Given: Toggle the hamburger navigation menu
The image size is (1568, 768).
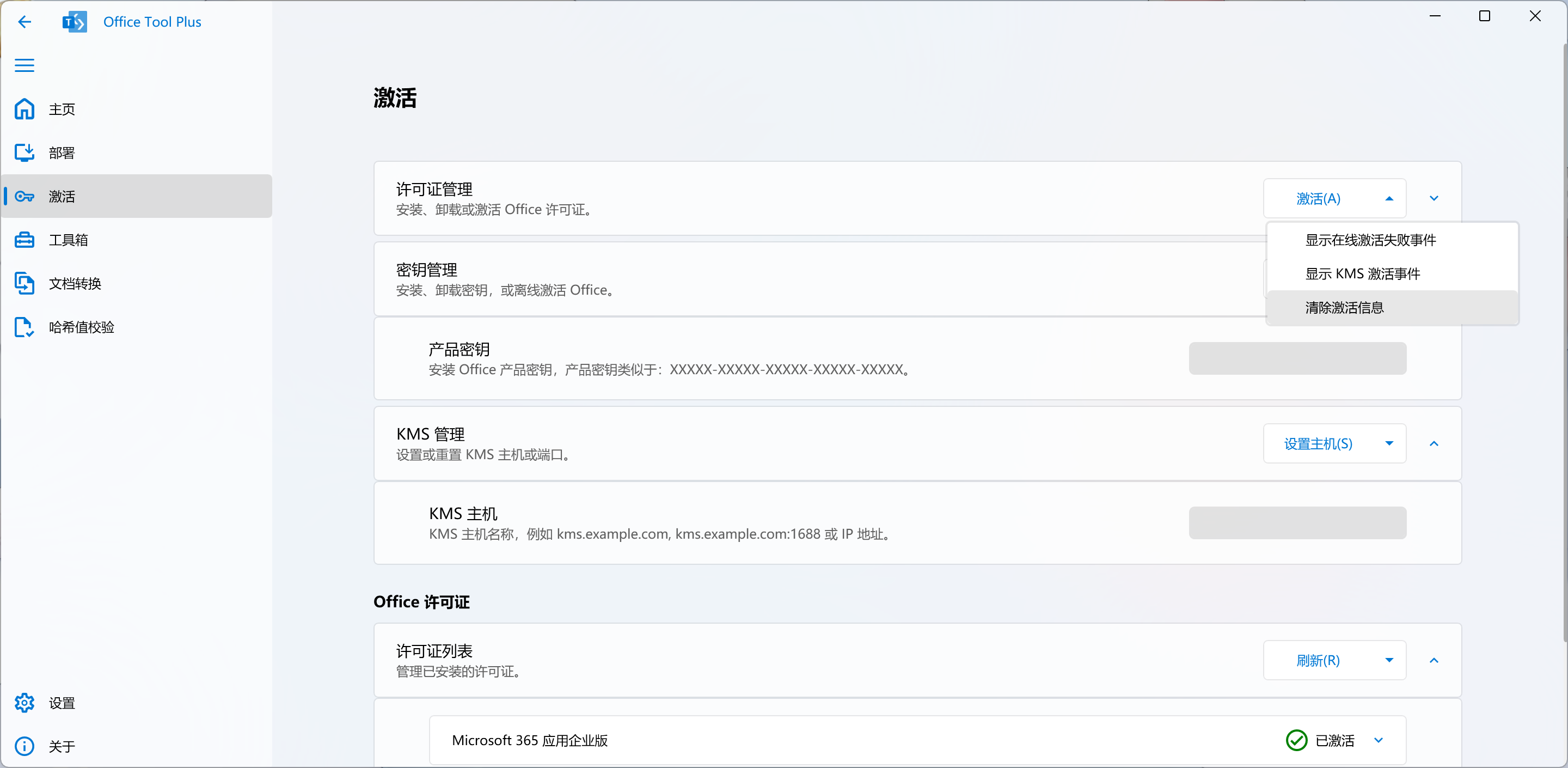Looking at the screenshot, I should click(x=24, y=65).
